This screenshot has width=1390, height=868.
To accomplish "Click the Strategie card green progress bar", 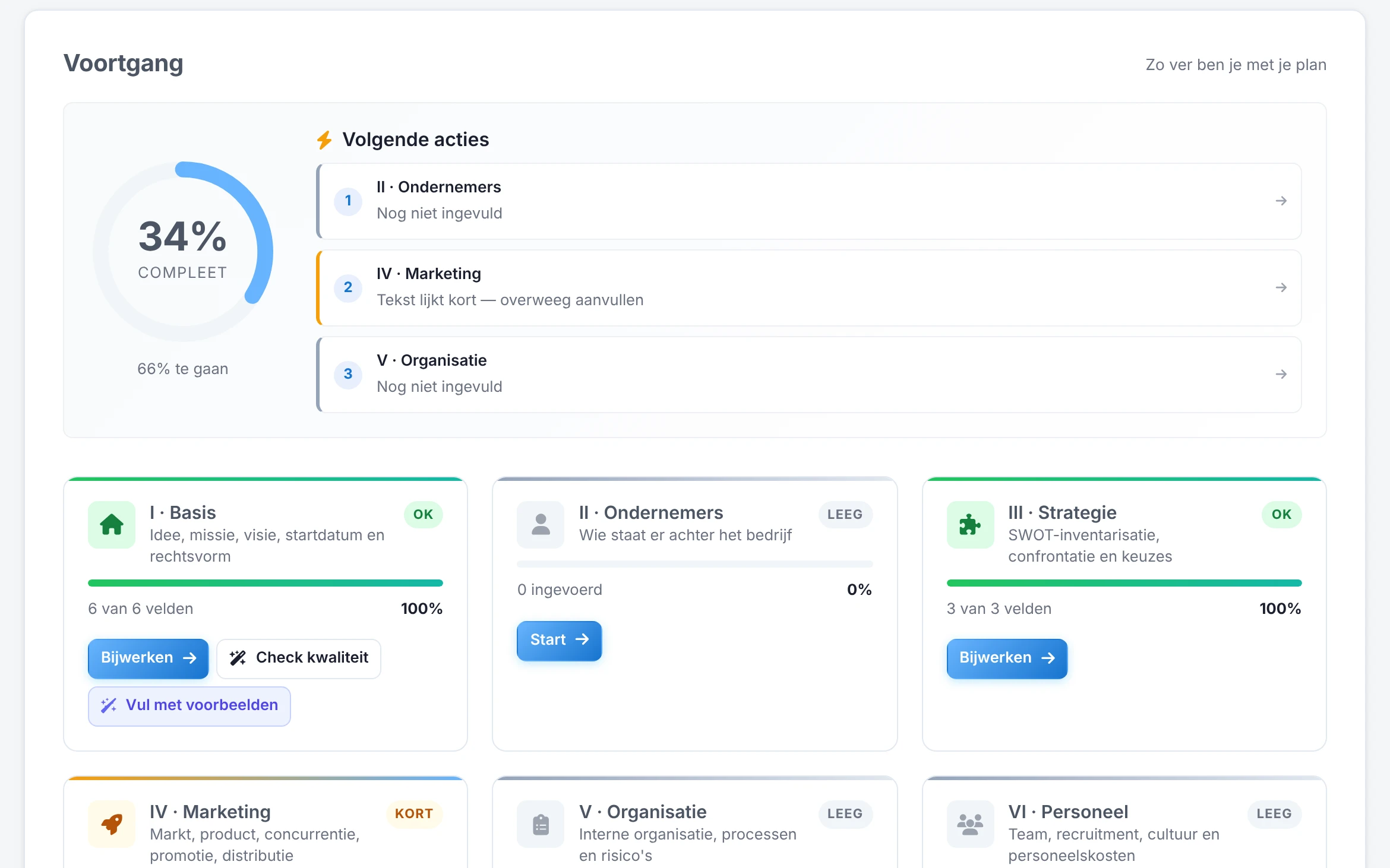I will pyautogui.click(x=1124, y=583).
